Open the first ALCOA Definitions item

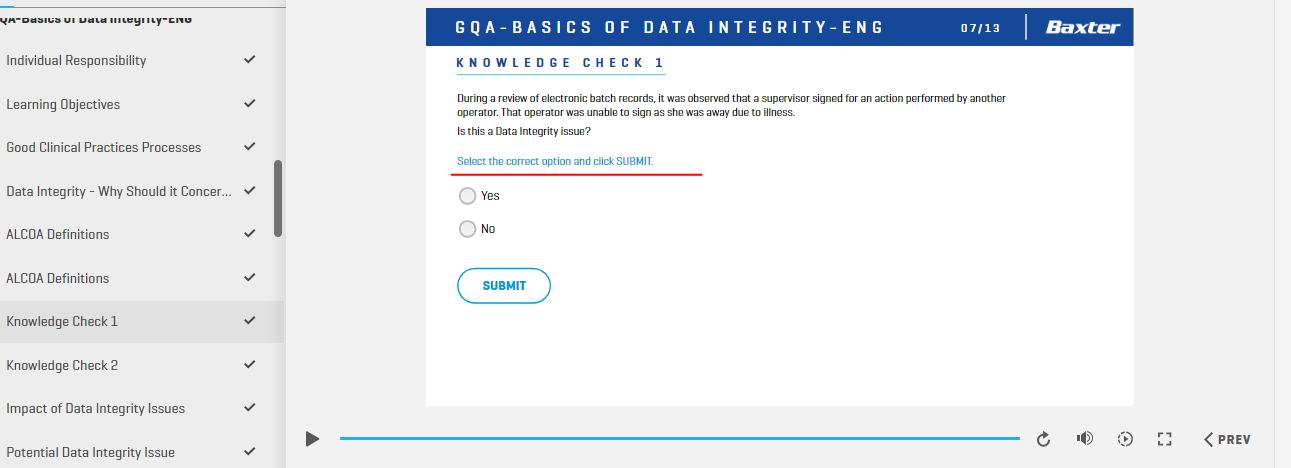point(58,234)
